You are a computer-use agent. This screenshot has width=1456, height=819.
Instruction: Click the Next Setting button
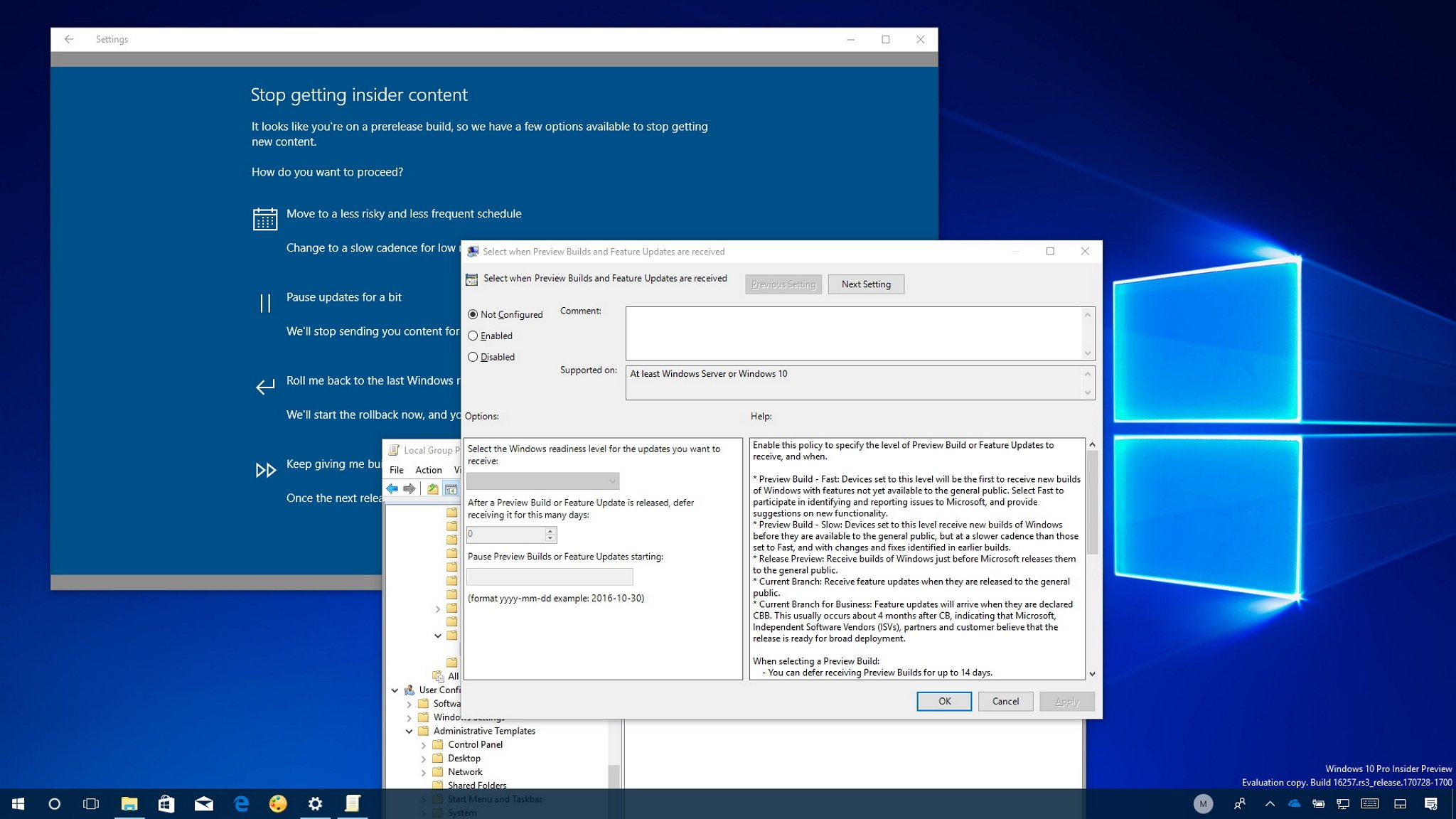[x=866, y=284]
